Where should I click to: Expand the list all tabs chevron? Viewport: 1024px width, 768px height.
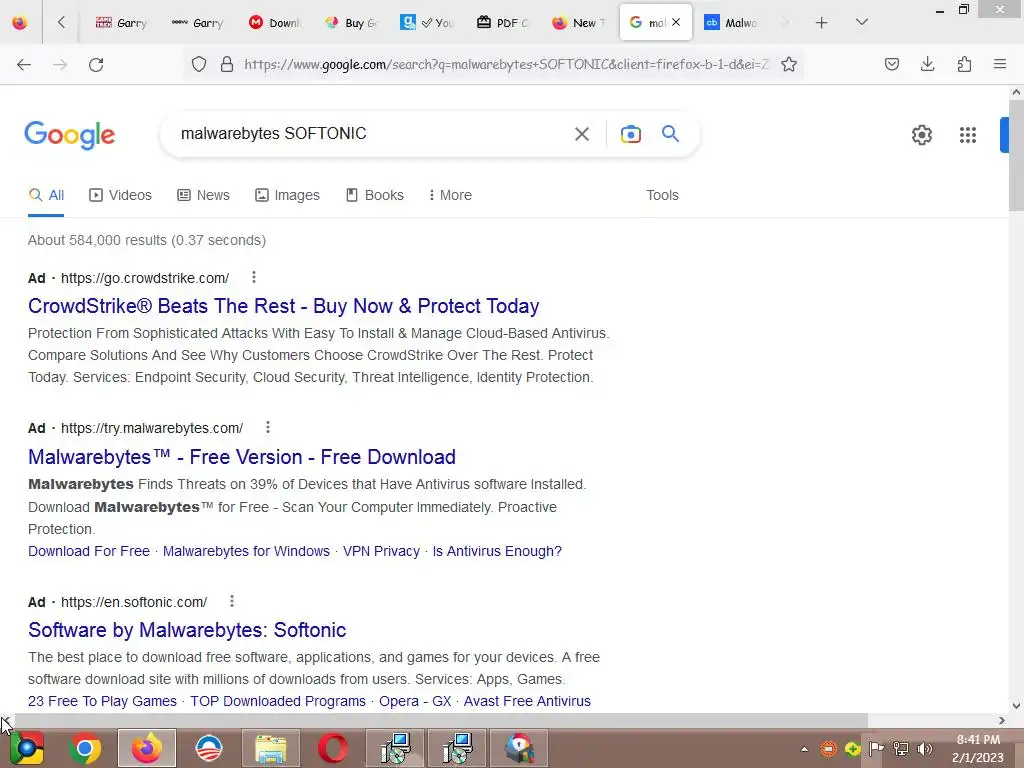click(861, 22)
